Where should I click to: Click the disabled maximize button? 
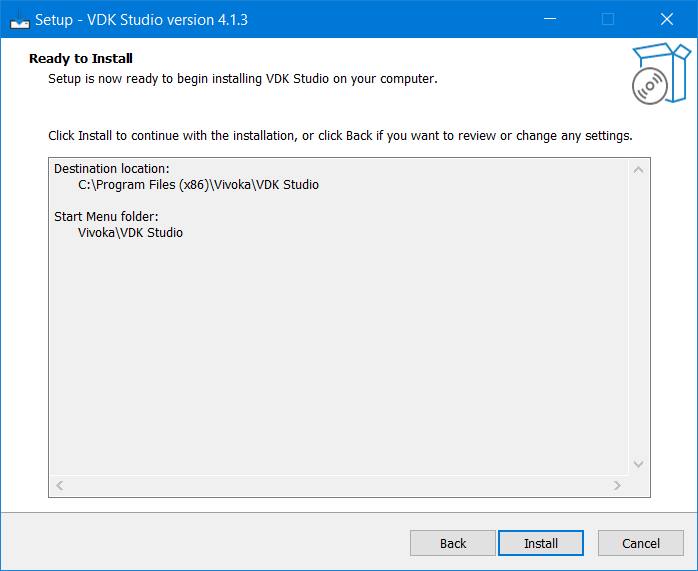(x=607, y=19)
